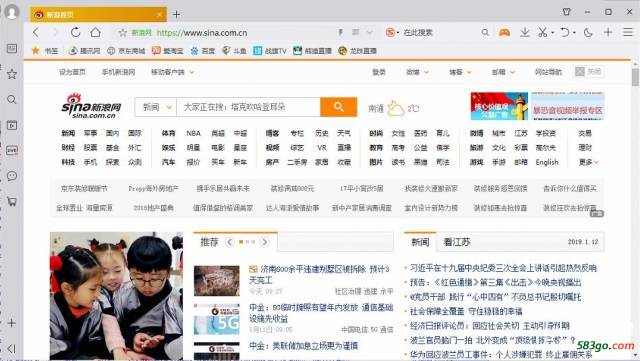Open the sidebar favorites star icon
The width and height of the screenshot is (640, 361).
[x=12, y=74]
